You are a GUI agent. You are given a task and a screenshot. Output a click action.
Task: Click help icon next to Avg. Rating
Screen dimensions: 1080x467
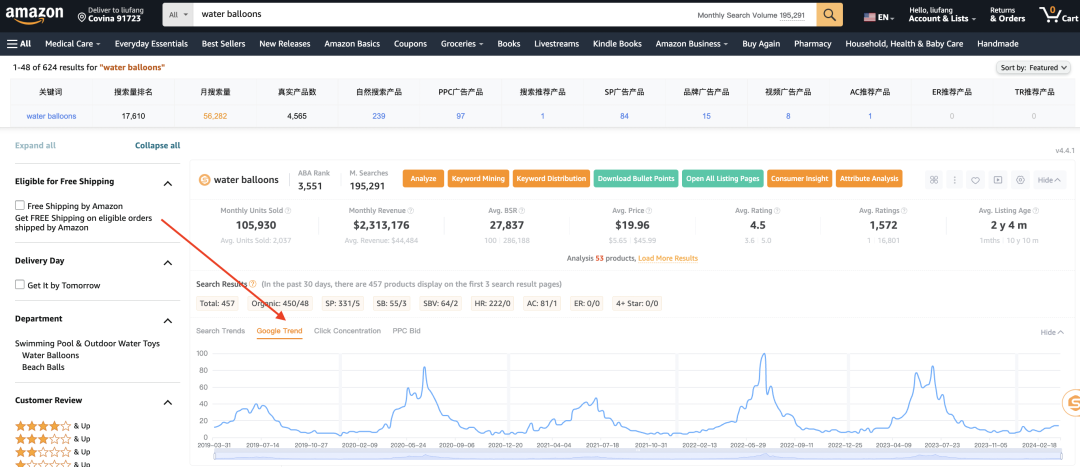click(x=776, y=211)
